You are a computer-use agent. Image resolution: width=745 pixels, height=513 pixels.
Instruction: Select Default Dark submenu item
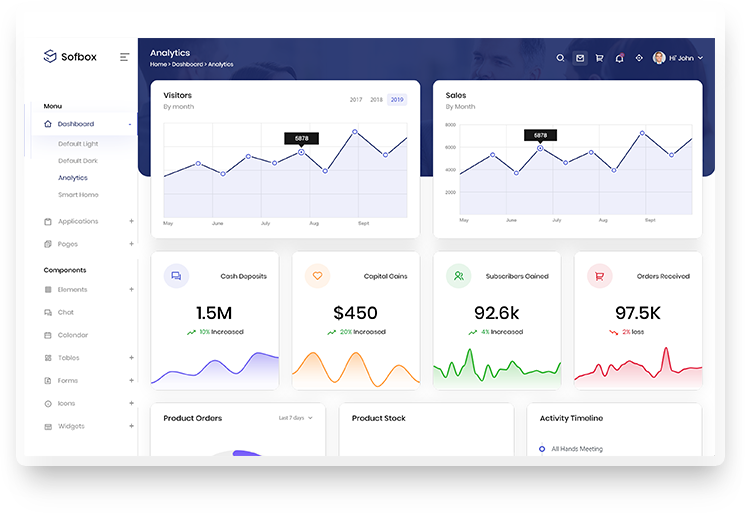[x=78, y=161]
